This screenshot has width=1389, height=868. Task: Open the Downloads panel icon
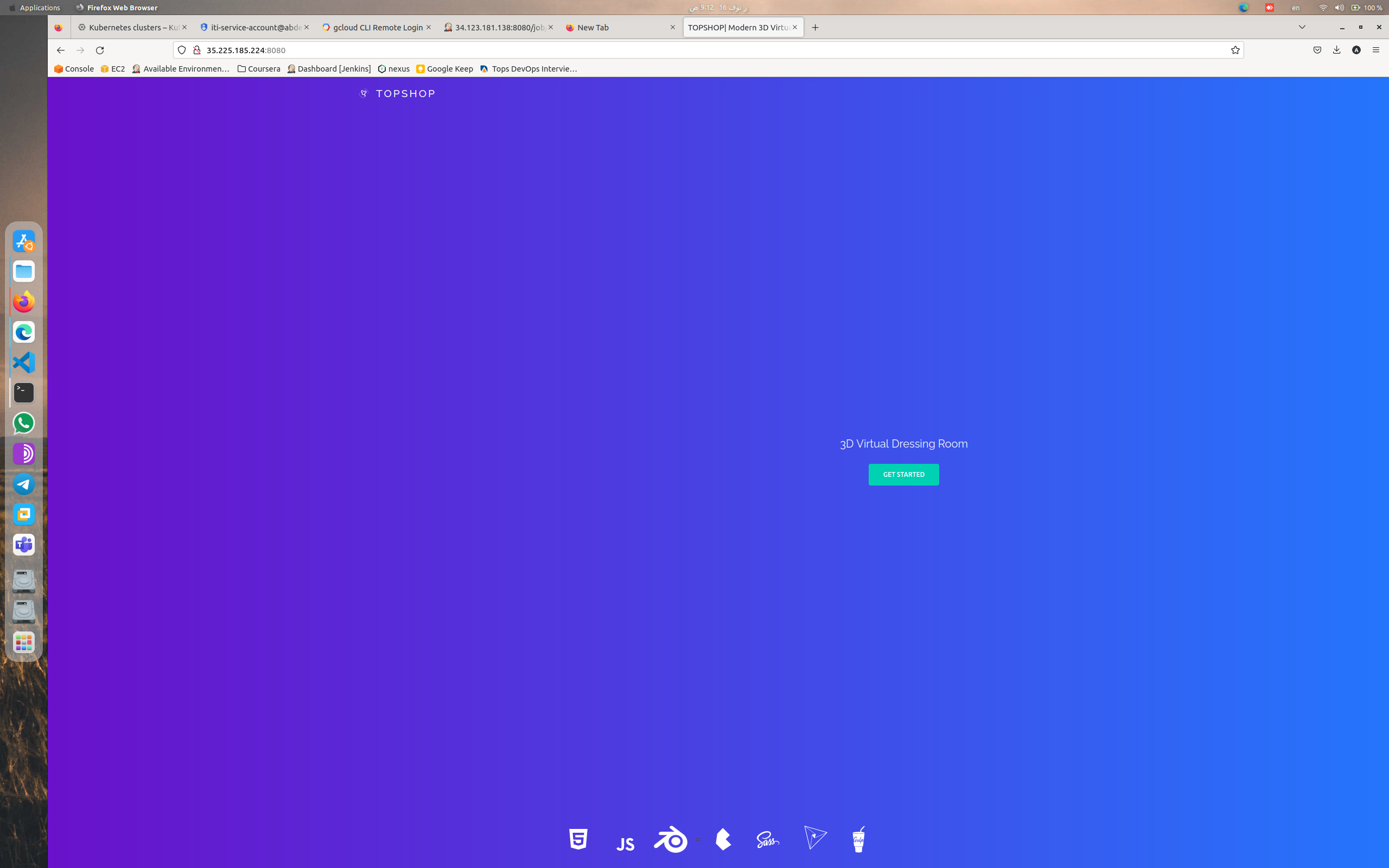(1337, 50)
